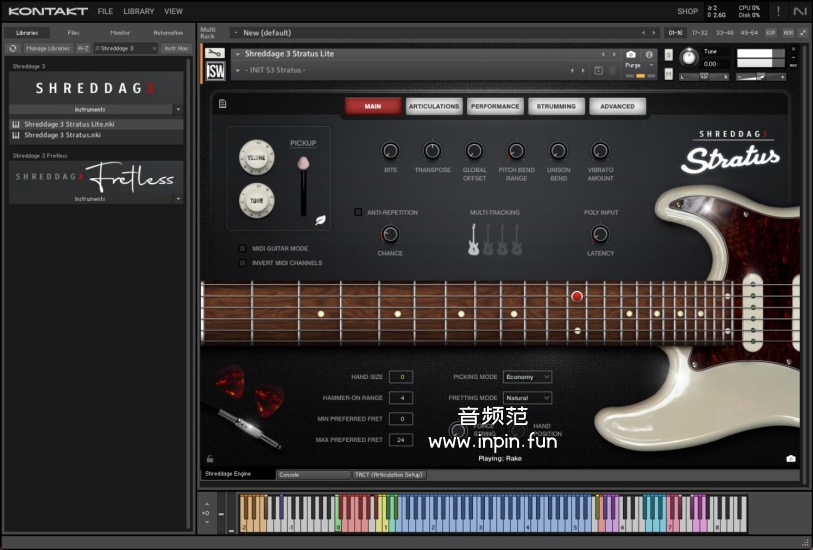Open the snapshot camera icon in instrument header
The height and width of the screenshot is (550, 813).
[630, 54]
